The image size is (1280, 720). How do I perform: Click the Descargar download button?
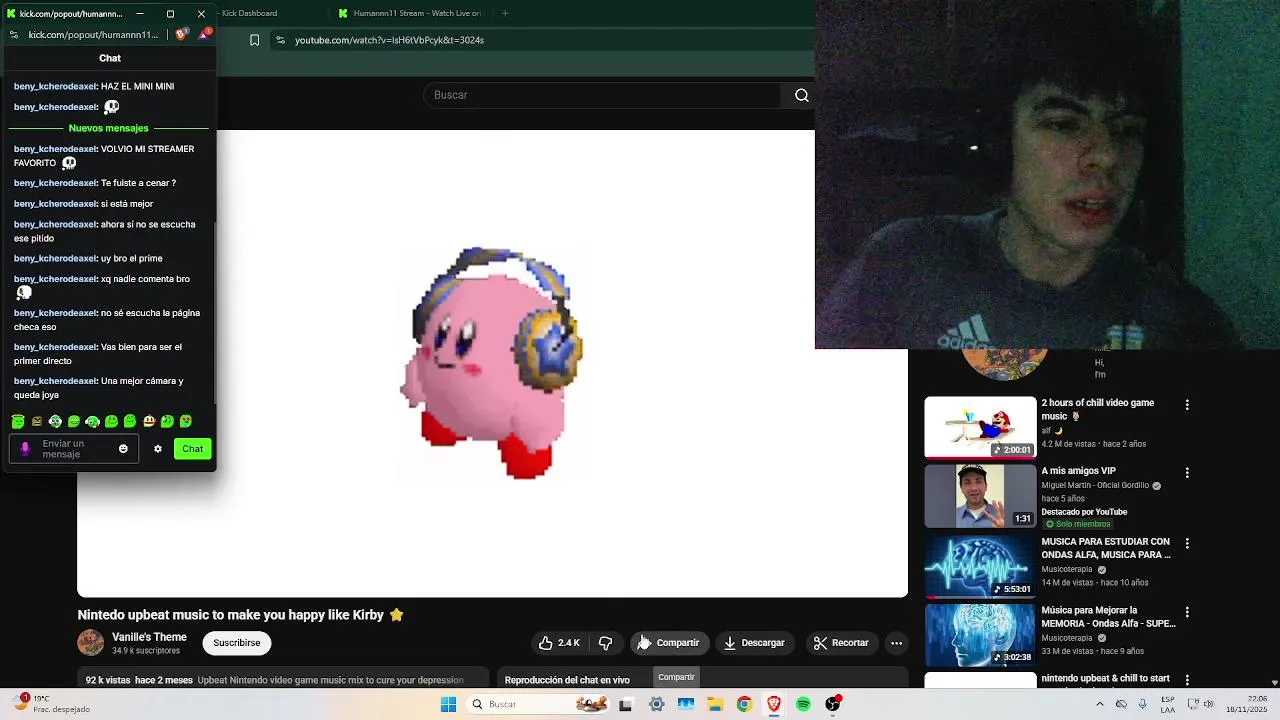754,643
